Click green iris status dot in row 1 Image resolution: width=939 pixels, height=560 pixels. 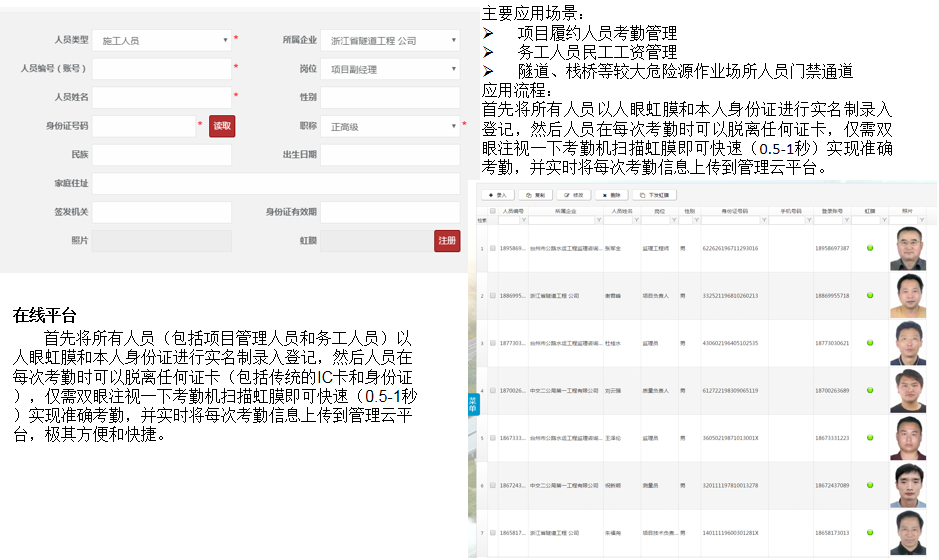pos(870,248)
